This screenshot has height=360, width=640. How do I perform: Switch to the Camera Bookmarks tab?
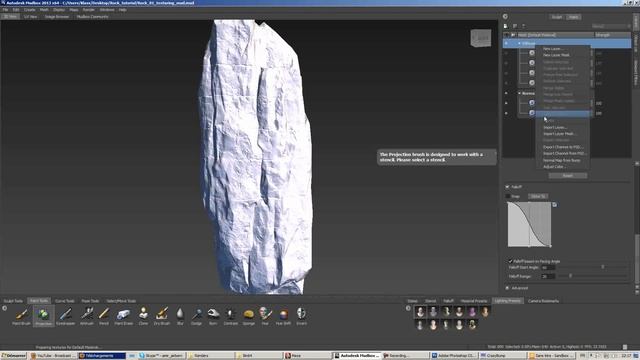click(543, 301)
